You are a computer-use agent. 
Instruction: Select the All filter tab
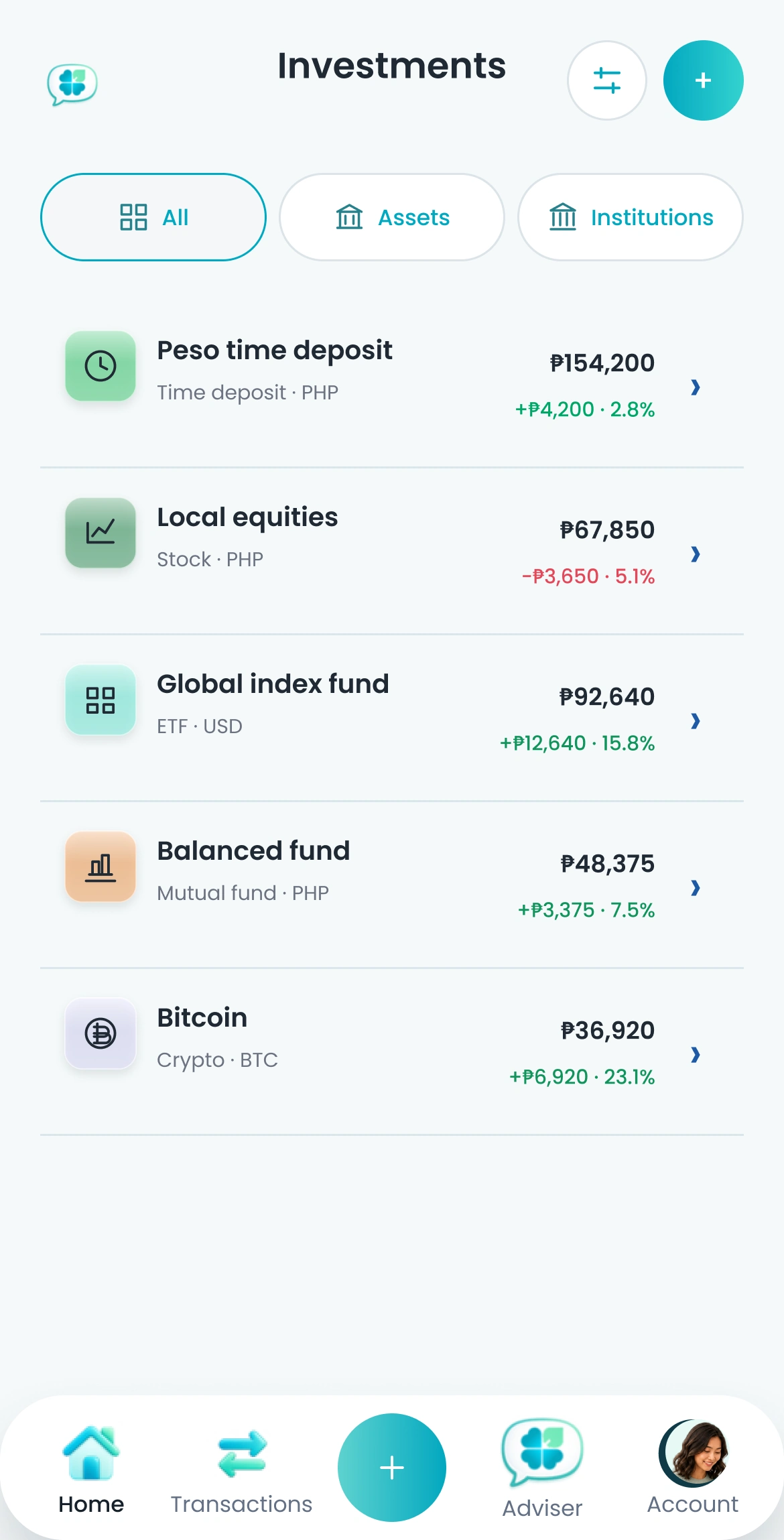point(153,217)
